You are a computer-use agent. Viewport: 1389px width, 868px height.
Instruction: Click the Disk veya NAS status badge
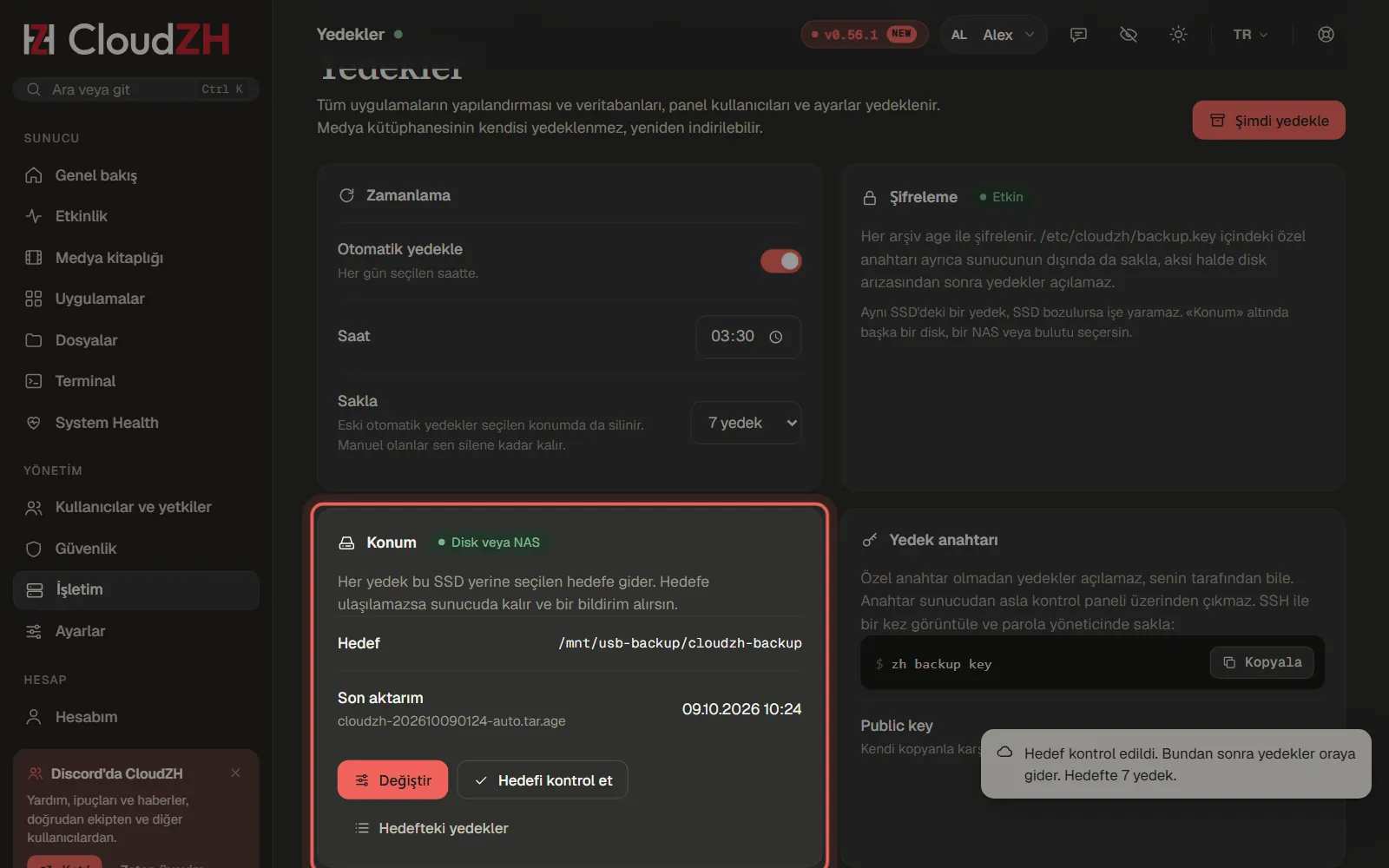(488, 542)
